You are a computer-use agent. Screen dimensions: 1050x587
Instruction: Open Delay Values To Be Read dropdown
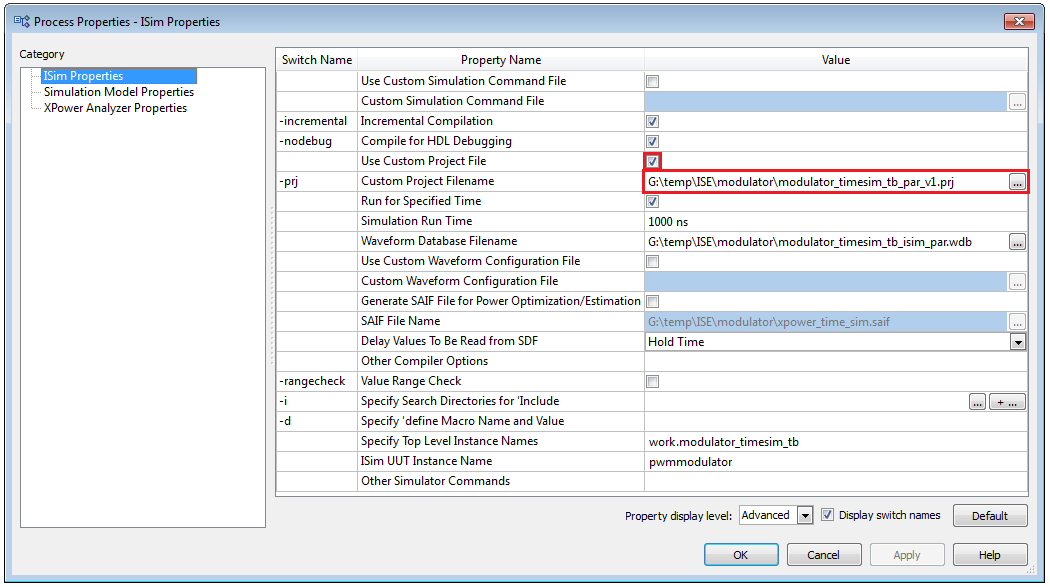click(x=1018, y=342)
